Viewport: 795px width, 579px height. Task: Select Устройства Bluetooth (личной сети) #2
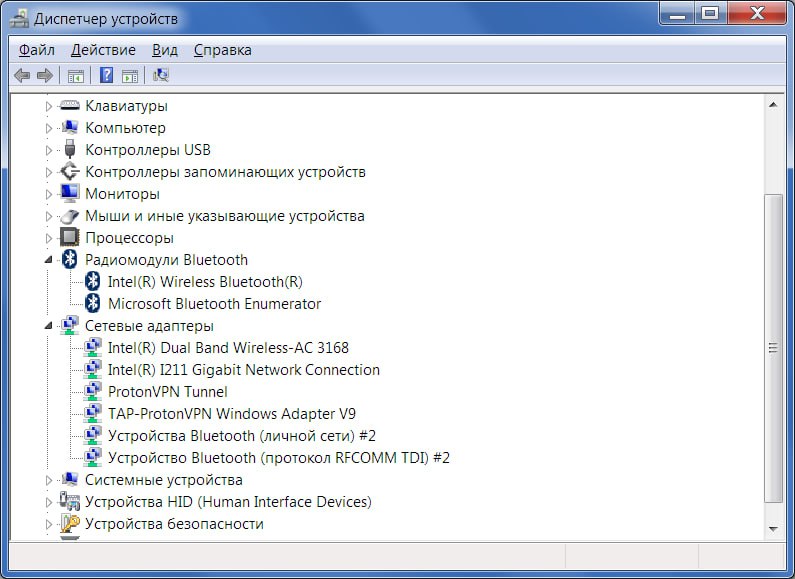coord(242,436)
